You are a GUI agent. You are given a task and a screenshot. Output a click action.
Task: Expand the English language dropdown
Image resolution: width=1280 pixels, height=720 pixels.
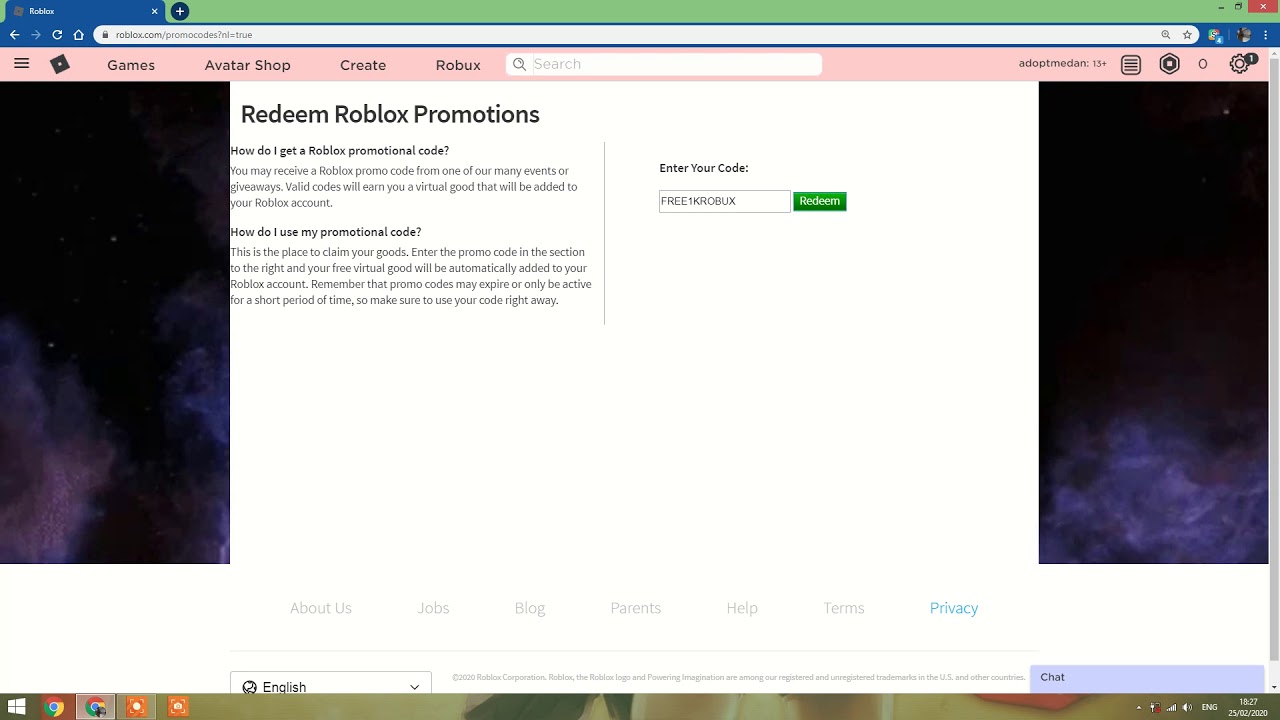point(331,684)
